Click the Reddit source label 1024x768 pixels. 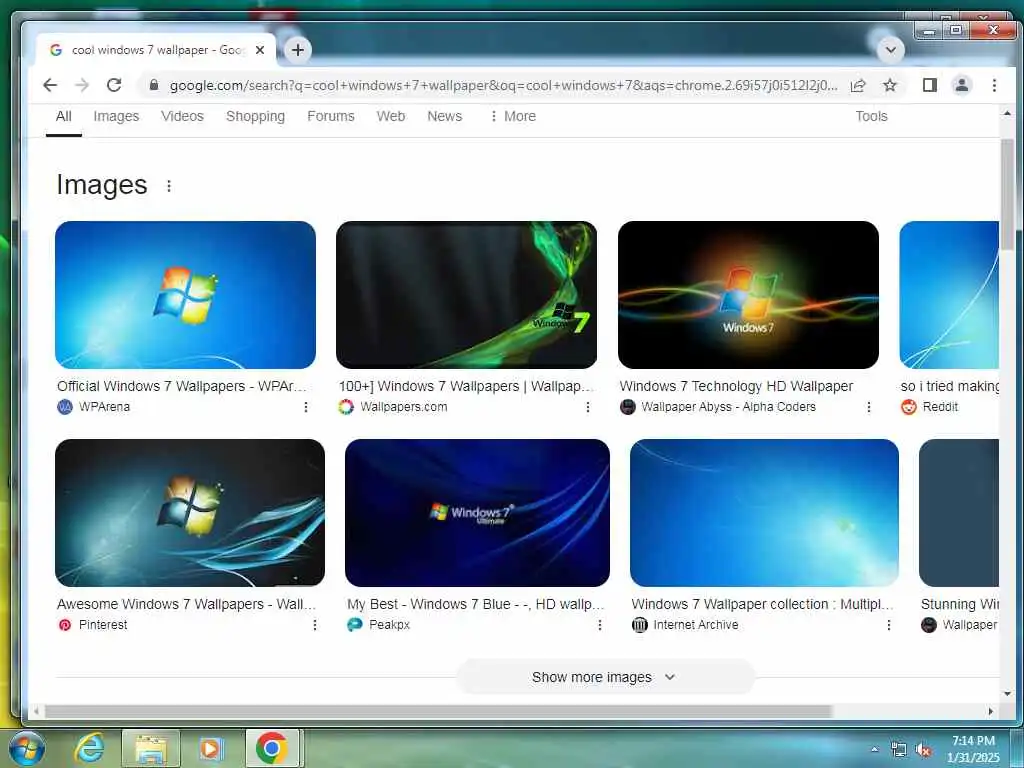pyautogui.click(x=940, y=407)
